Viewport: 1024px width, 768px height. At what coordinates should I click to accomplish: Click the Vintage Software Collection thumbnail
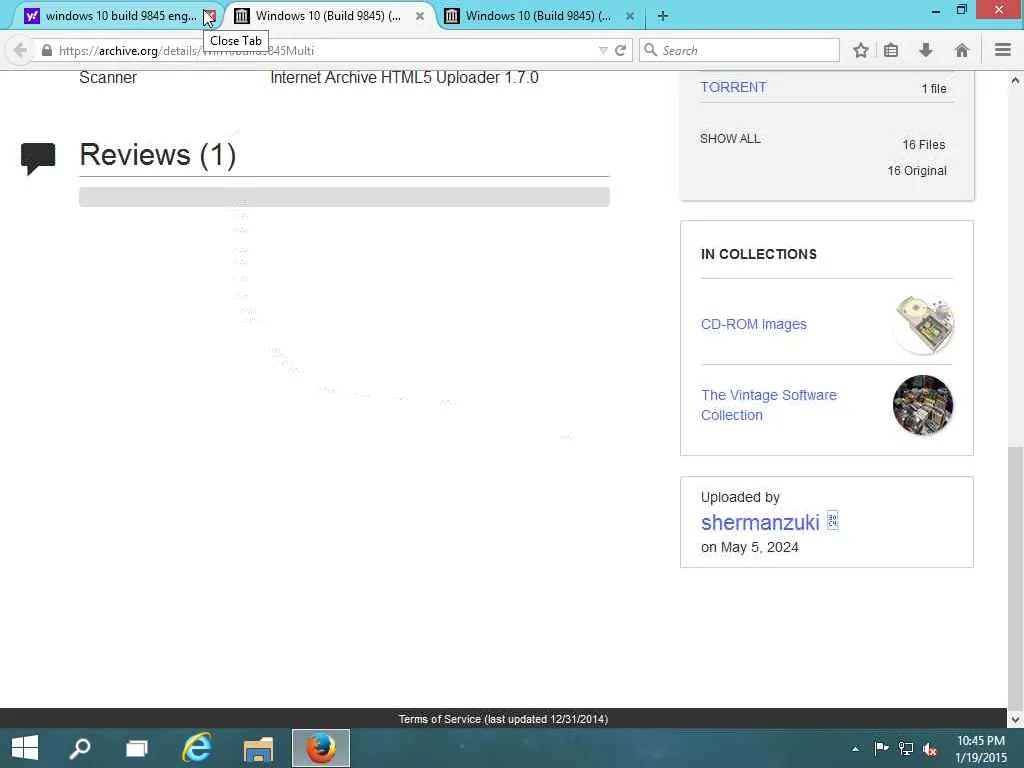[x=923, y=405]
